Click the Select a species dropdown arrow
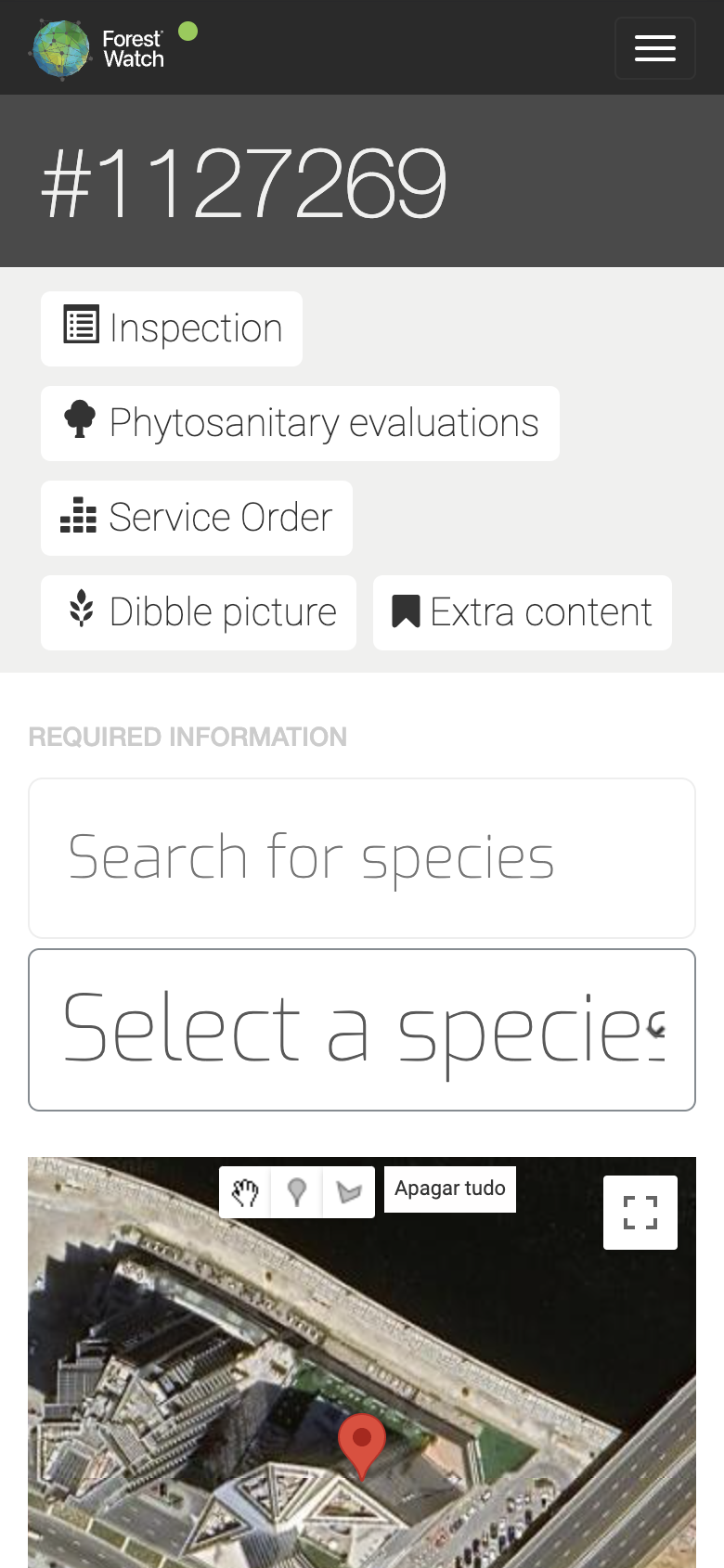The height and width of the screenshot is (1568, 724). [657, 1030]
